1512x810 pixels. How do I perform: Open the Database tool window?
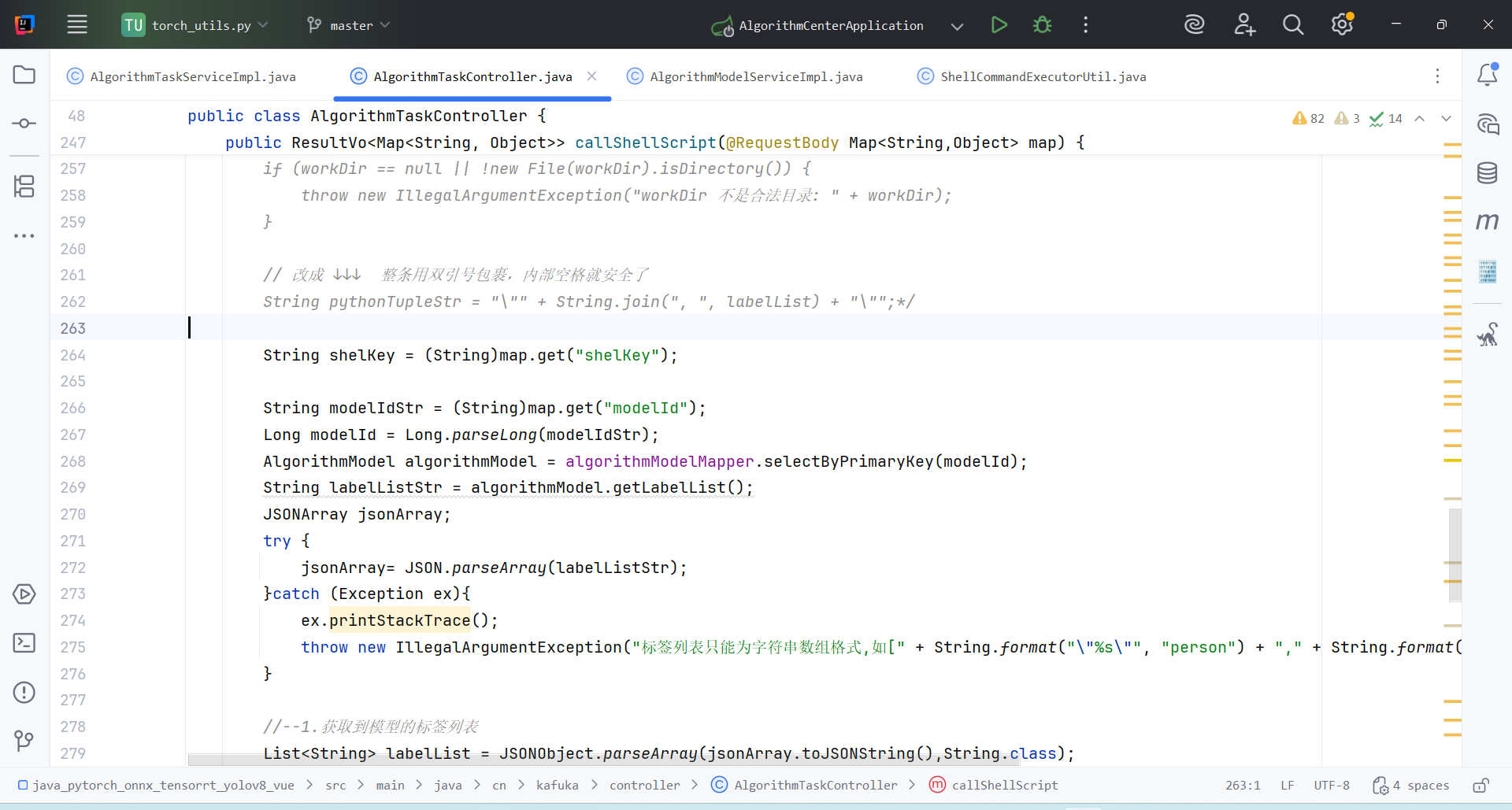click(x=1488, y=172)
